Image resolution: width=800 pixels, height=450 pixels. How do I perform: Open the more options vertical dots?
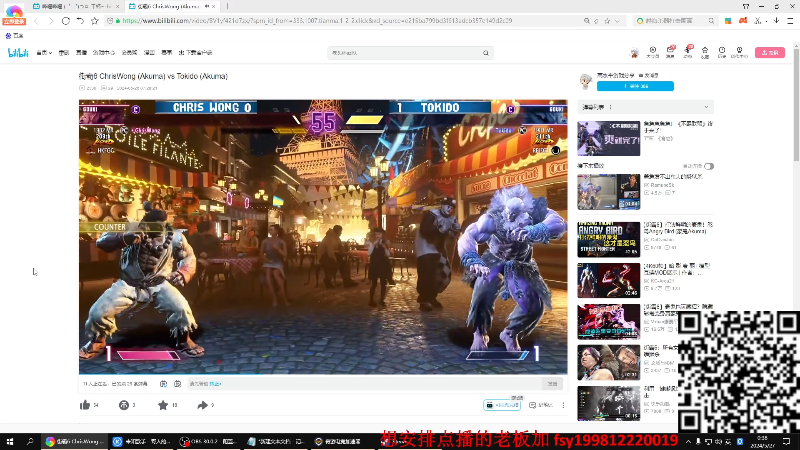tap(563, 405)
